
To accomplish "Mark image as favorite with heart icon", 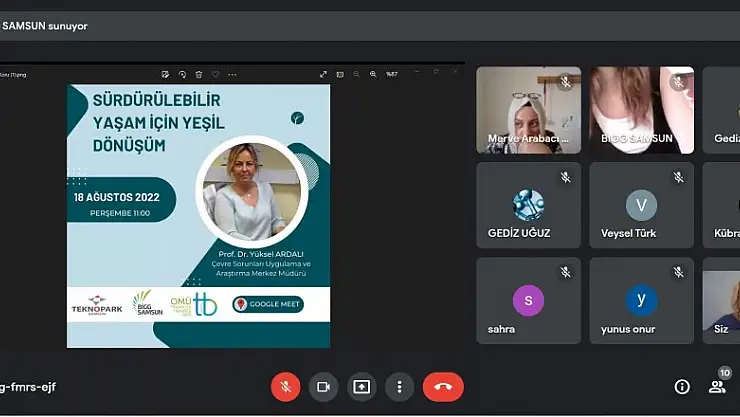I will tap(215, 74).
